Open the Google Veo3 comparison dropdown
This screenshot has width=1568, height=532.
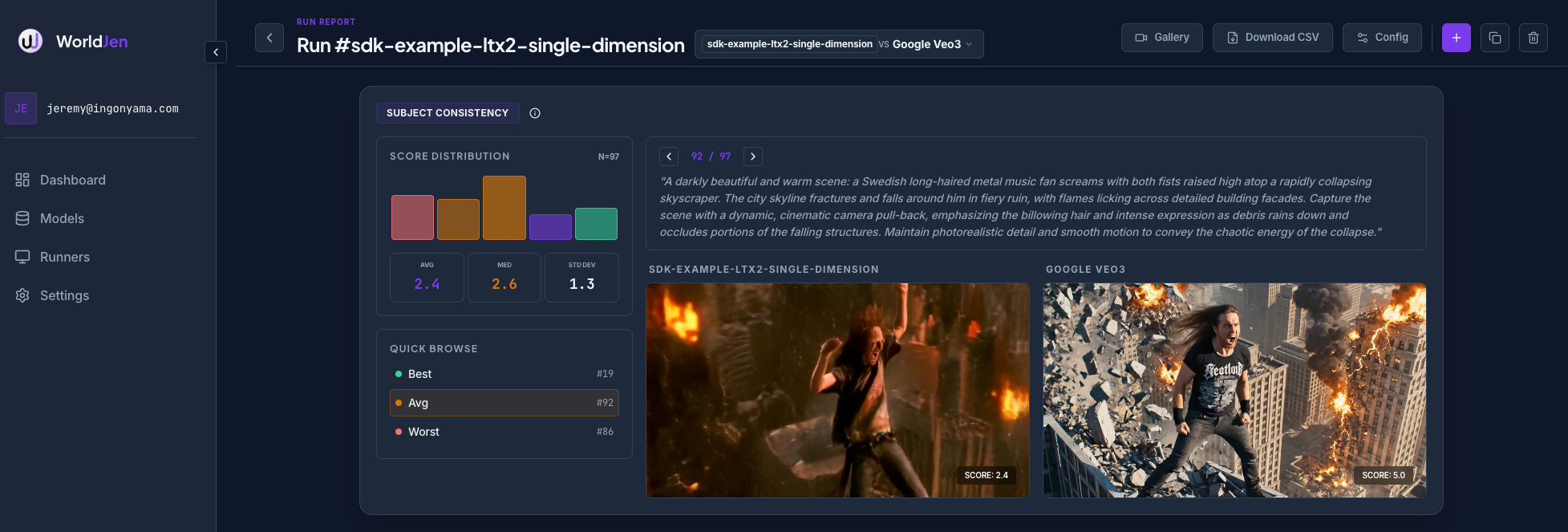click(931, 44)
